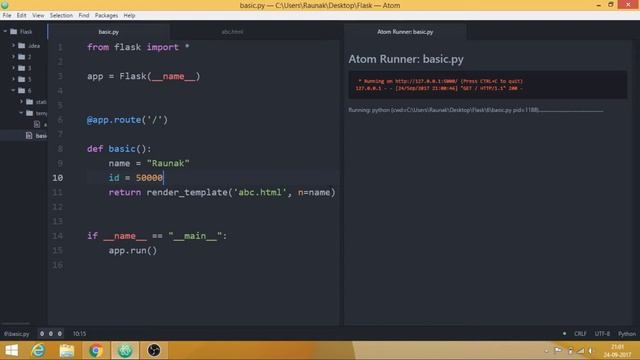Expand the .idea folder arrow
The image size is (640, 360).
13,45
